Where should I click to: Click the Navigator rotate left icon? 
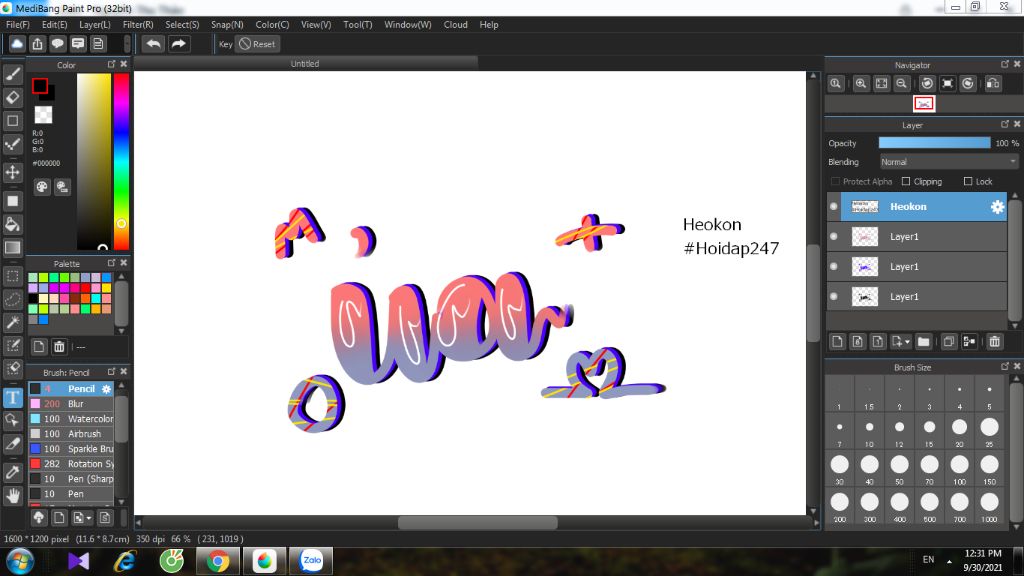[x=927, y=84]
